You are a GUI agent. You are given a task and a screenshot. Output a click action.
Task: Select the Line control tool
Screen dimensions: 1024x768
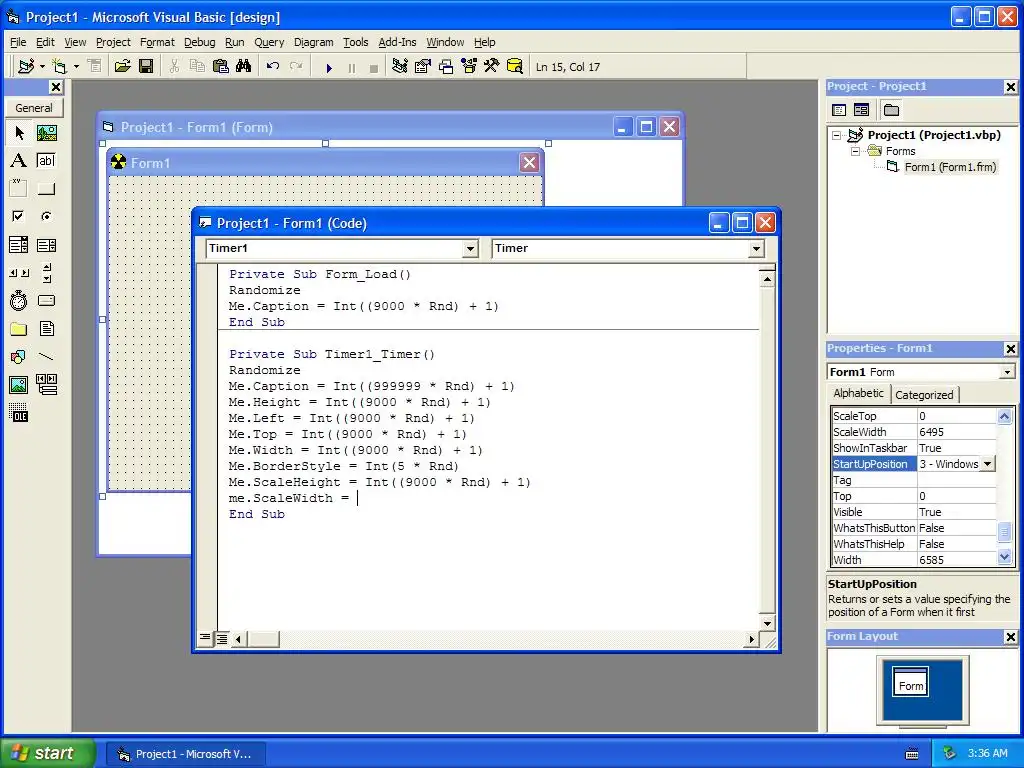46,357
